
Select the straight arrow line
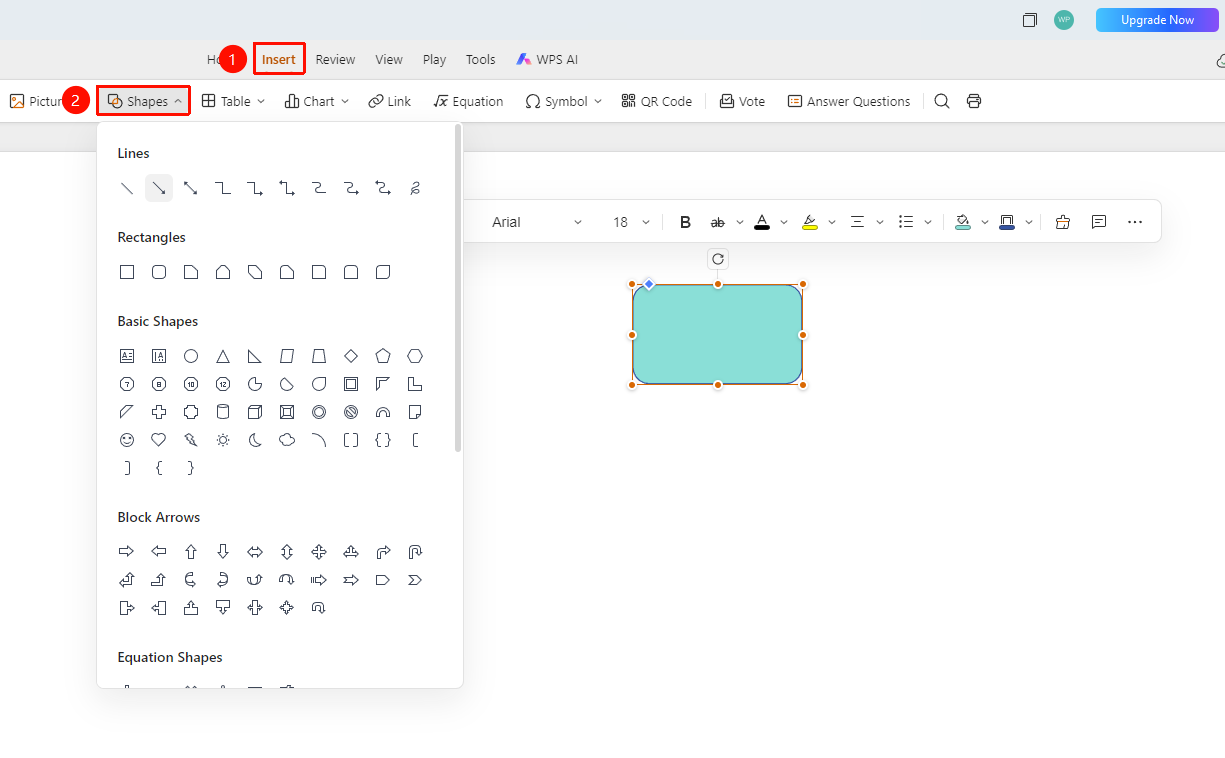(x=159, y=188)
